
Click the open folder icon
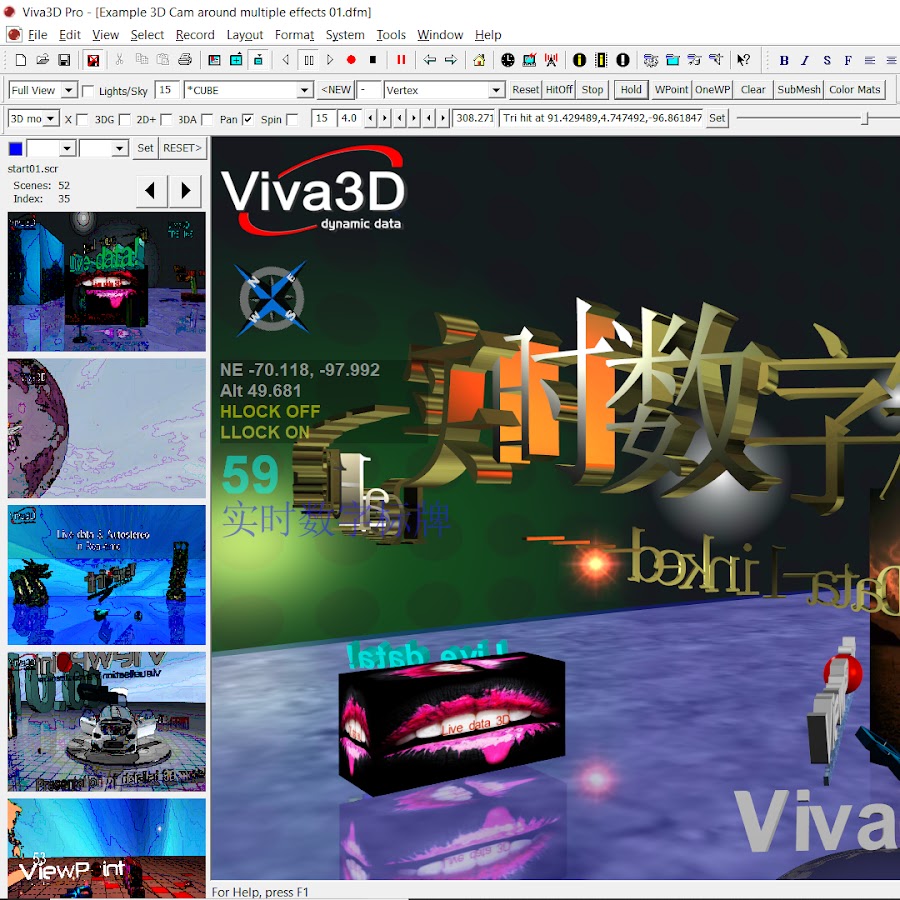pos(42,60)
